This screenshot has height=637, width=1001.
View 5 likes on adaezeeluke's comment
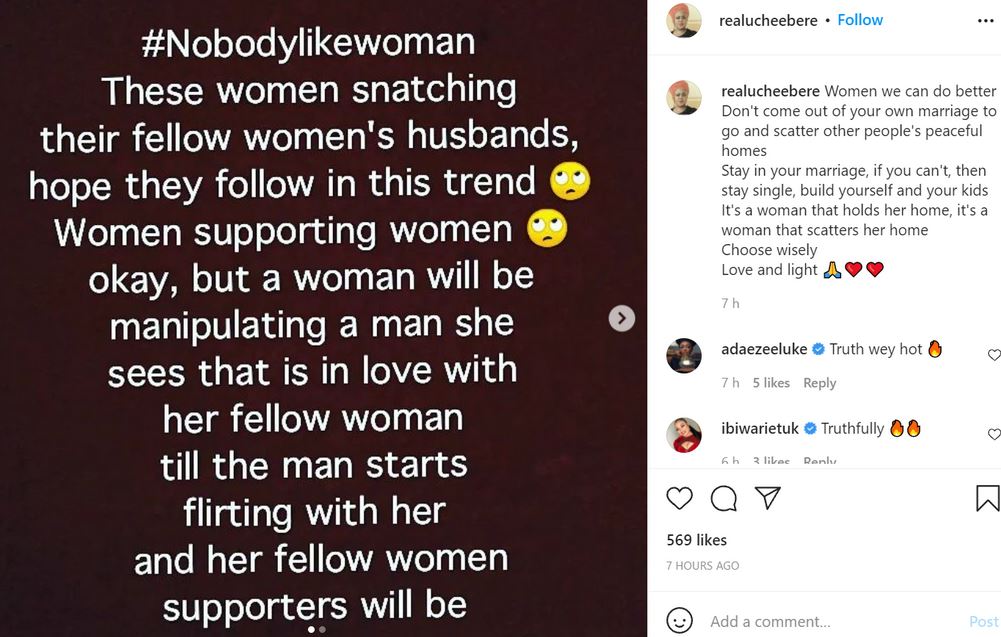tap(771, 383)
